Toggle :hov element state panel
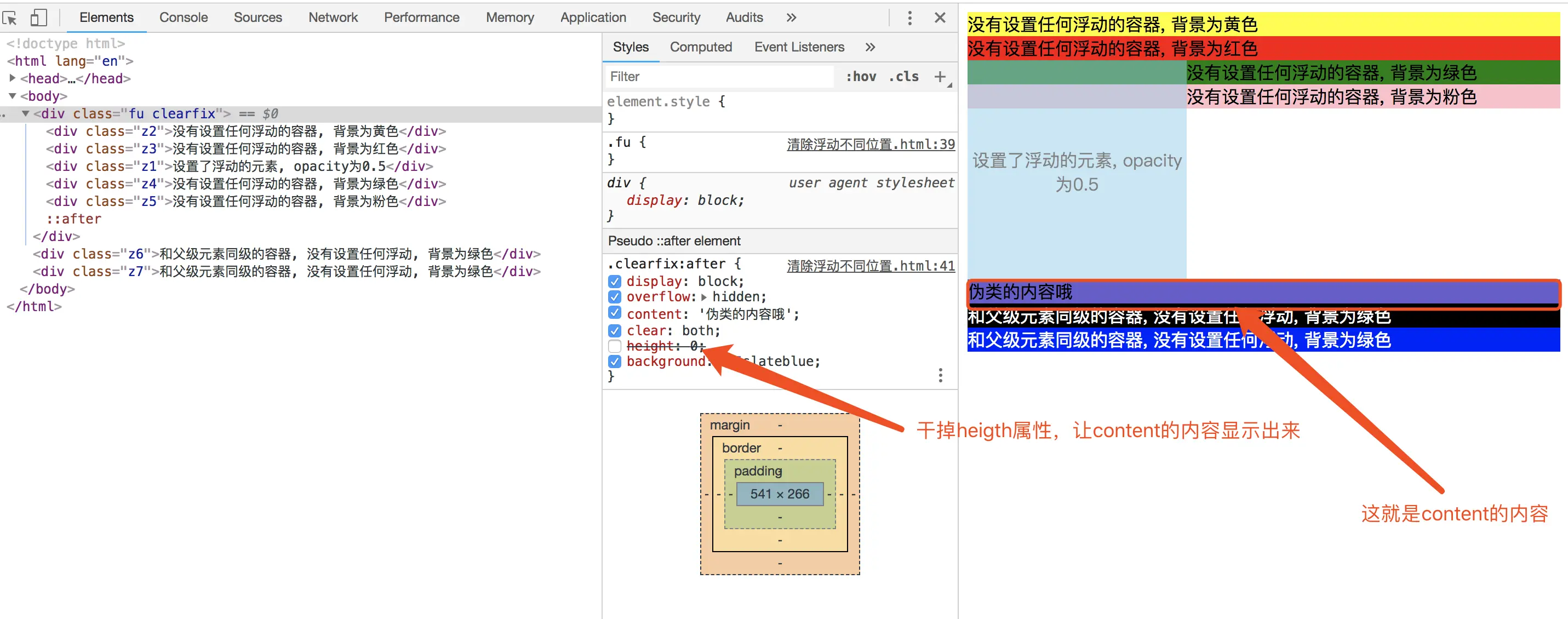Viewport: 1568px width, 619px height. pos(861,77)
